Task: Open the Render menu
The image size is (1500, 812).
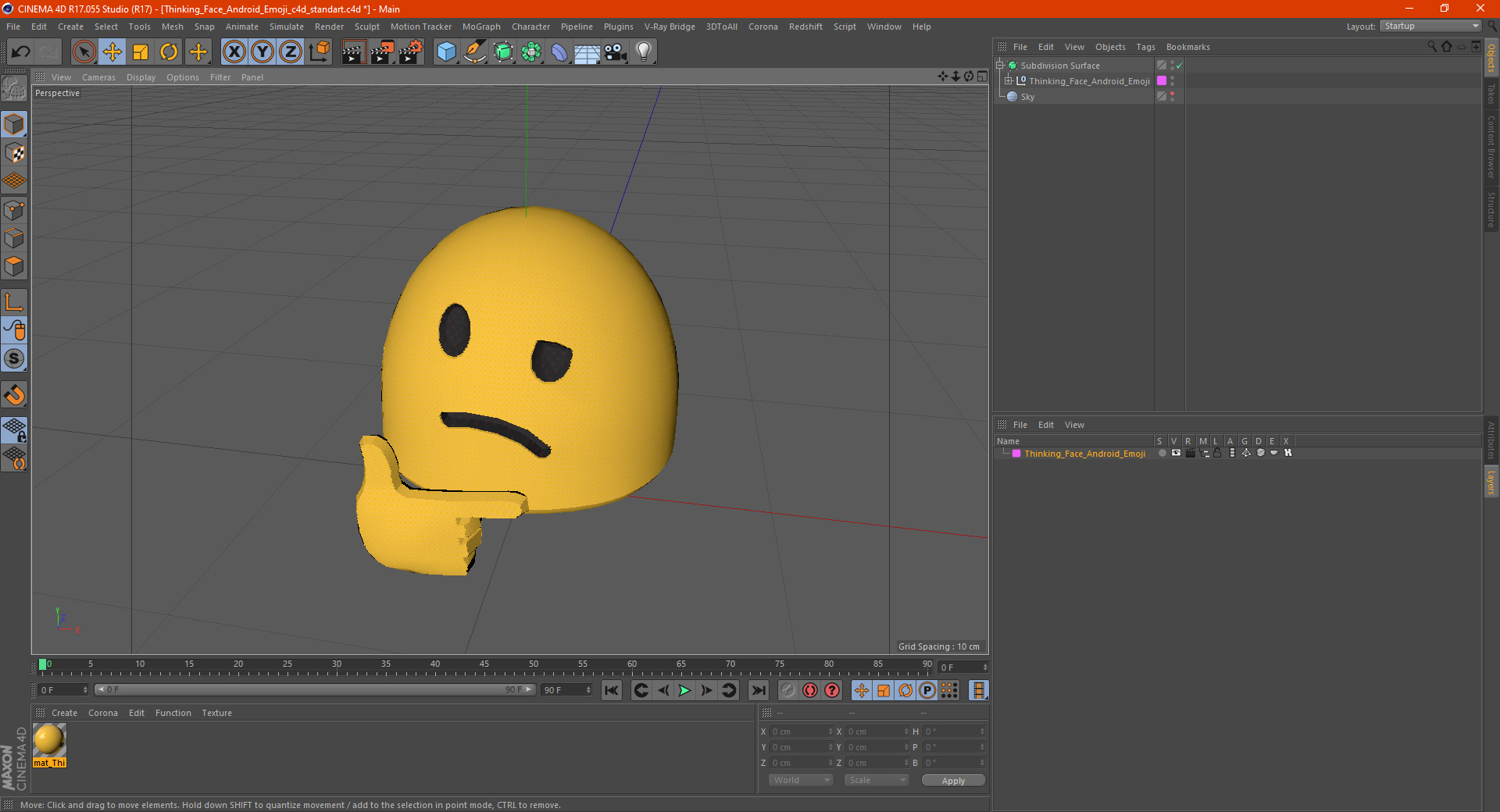Action: click(329, 27)
